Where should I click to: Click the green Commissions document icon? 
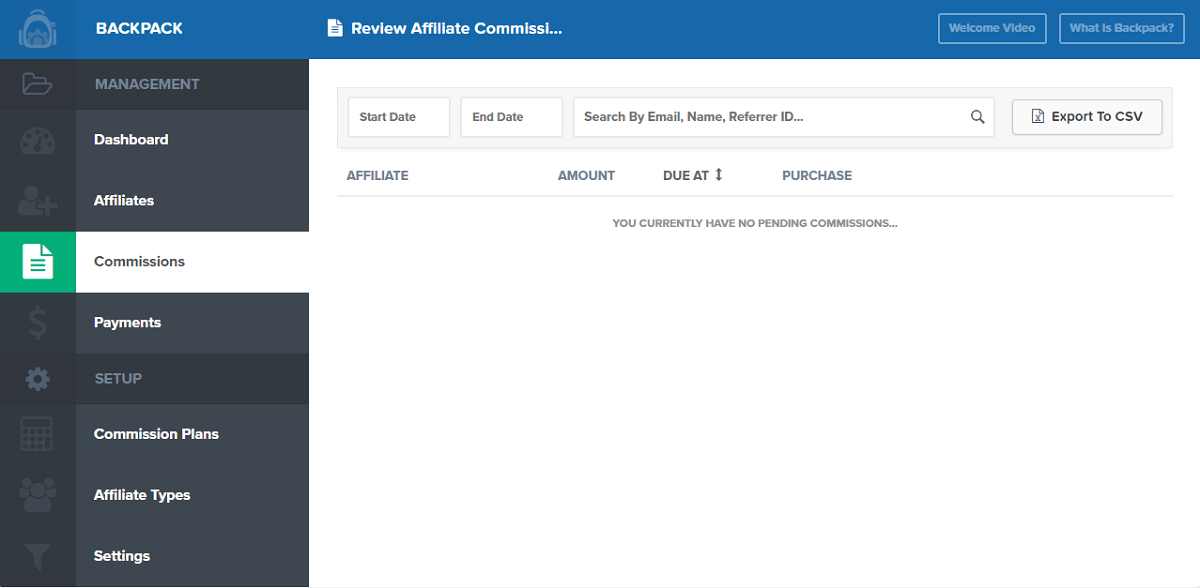tap(38, 262)
